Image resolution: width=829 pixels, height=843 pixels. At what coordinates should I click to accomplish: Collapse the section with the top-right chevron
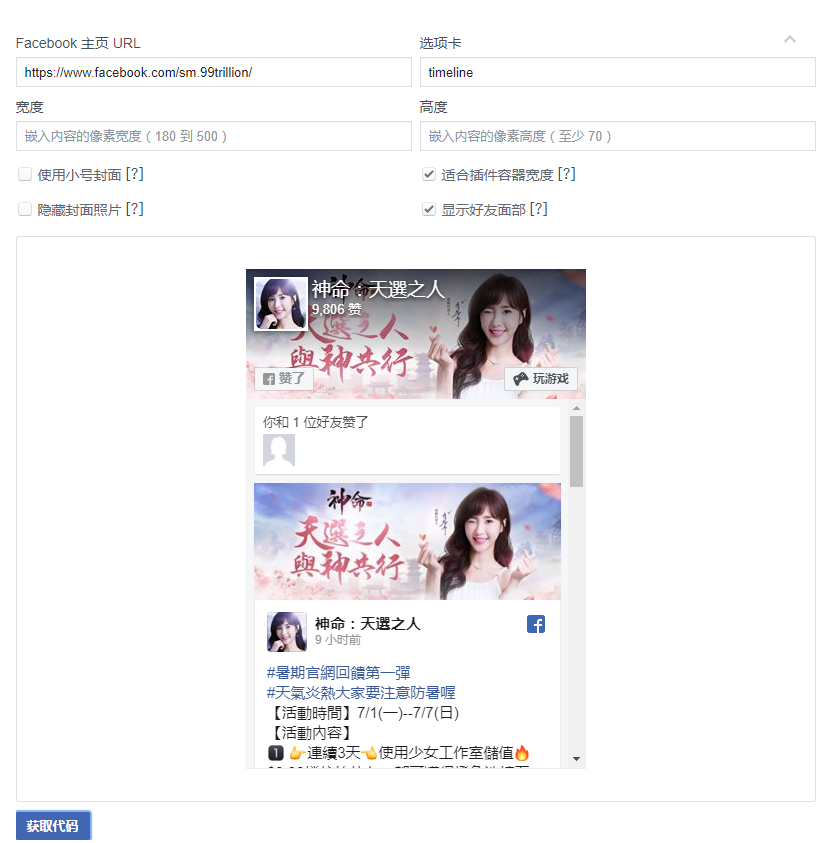click(x=789, y=39)
